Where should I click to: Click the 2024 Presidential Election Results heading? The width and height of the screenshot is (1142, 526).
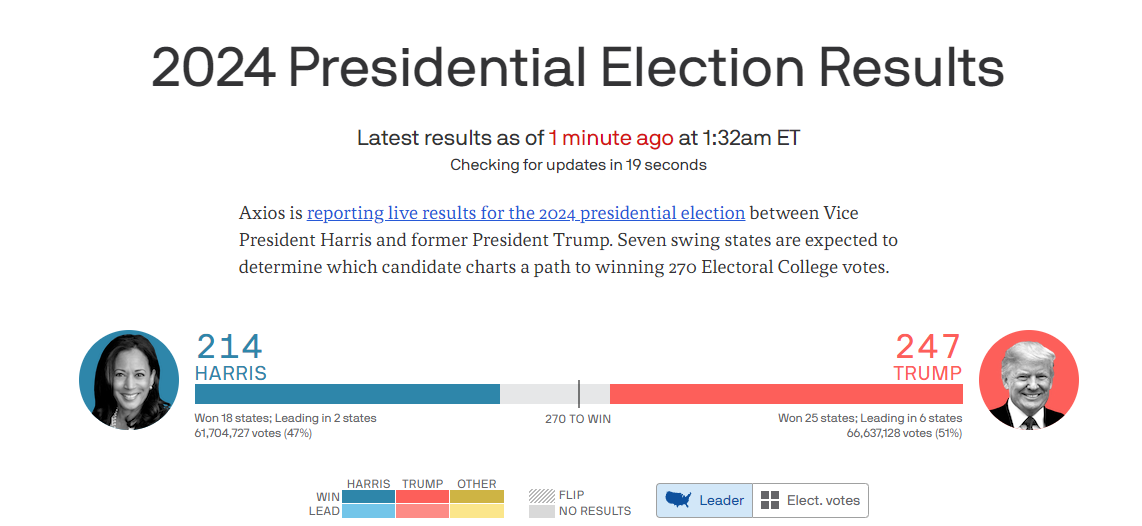click(578, 67)
